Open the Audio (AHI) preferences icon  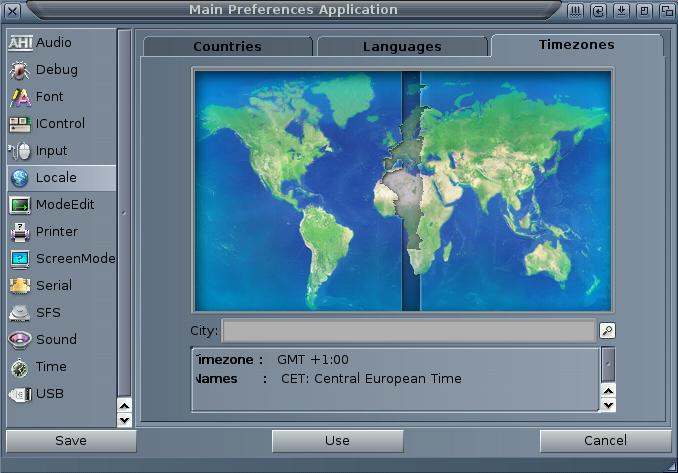[20, 42]
